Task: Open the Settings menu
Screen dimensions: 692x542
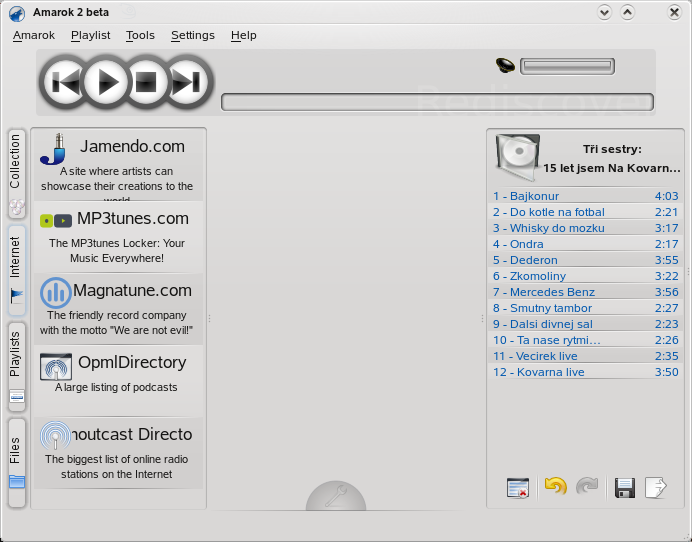Action: 192,35
